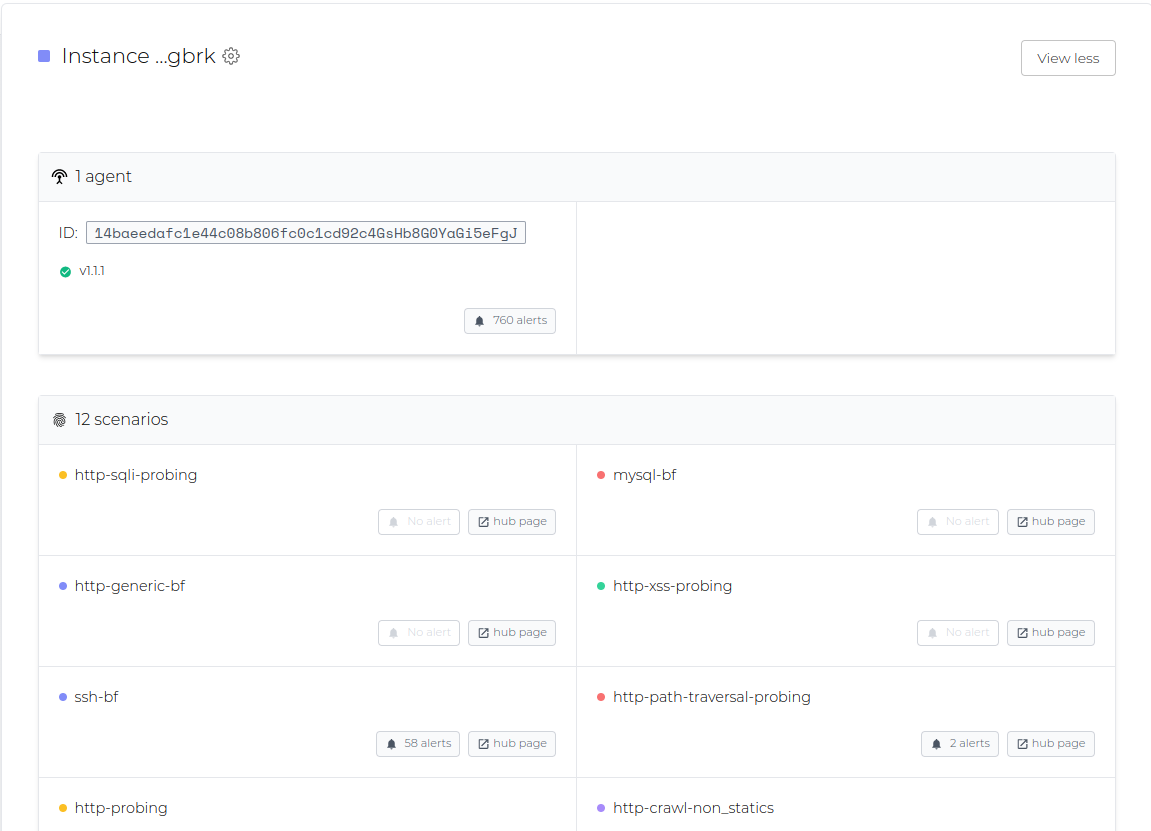The height and width of the screenshot is (831, 1151).
Task: Open the http-sqli-probing scenario name
Action: (136, 474)
